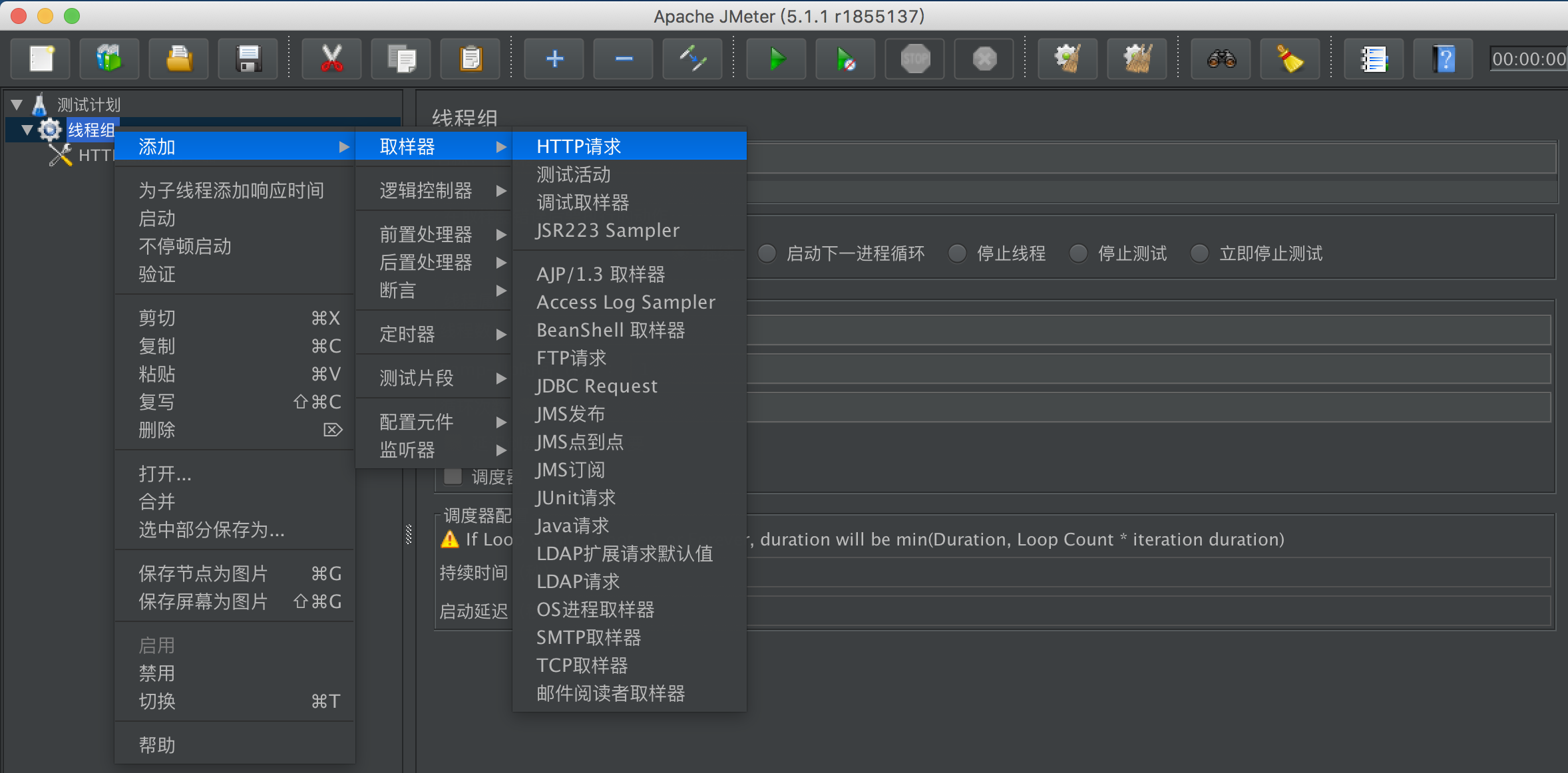
Task: Click the Expand all plus icon
Action: tap(554, 59)
